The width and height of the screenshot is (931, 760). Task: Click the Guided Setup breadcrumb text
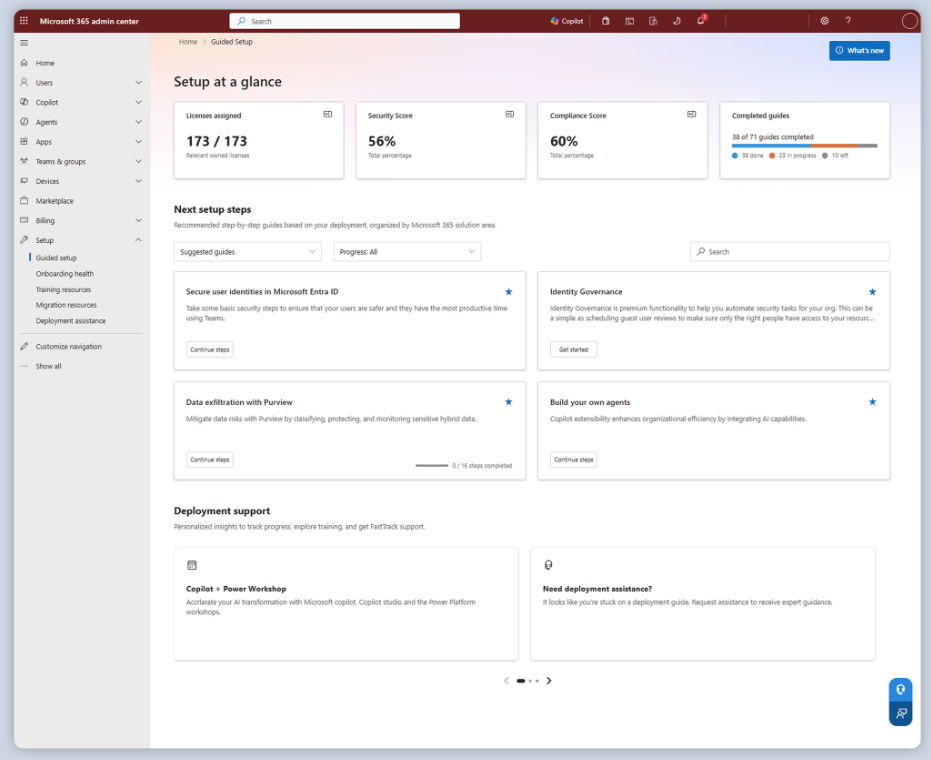pyautogui.click(x=232, y=42)
